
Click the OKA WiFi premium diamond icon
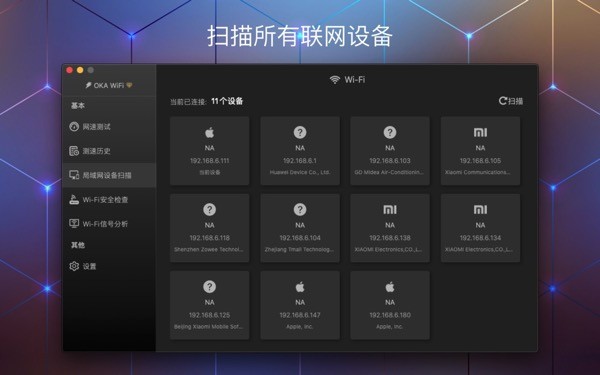pyautogui.click(x=129, y=85)
